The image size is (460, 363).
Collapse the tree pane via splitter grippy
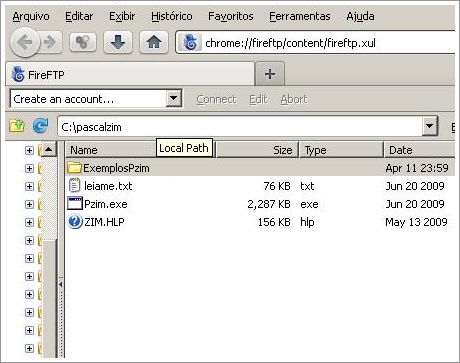coord(61,284)
